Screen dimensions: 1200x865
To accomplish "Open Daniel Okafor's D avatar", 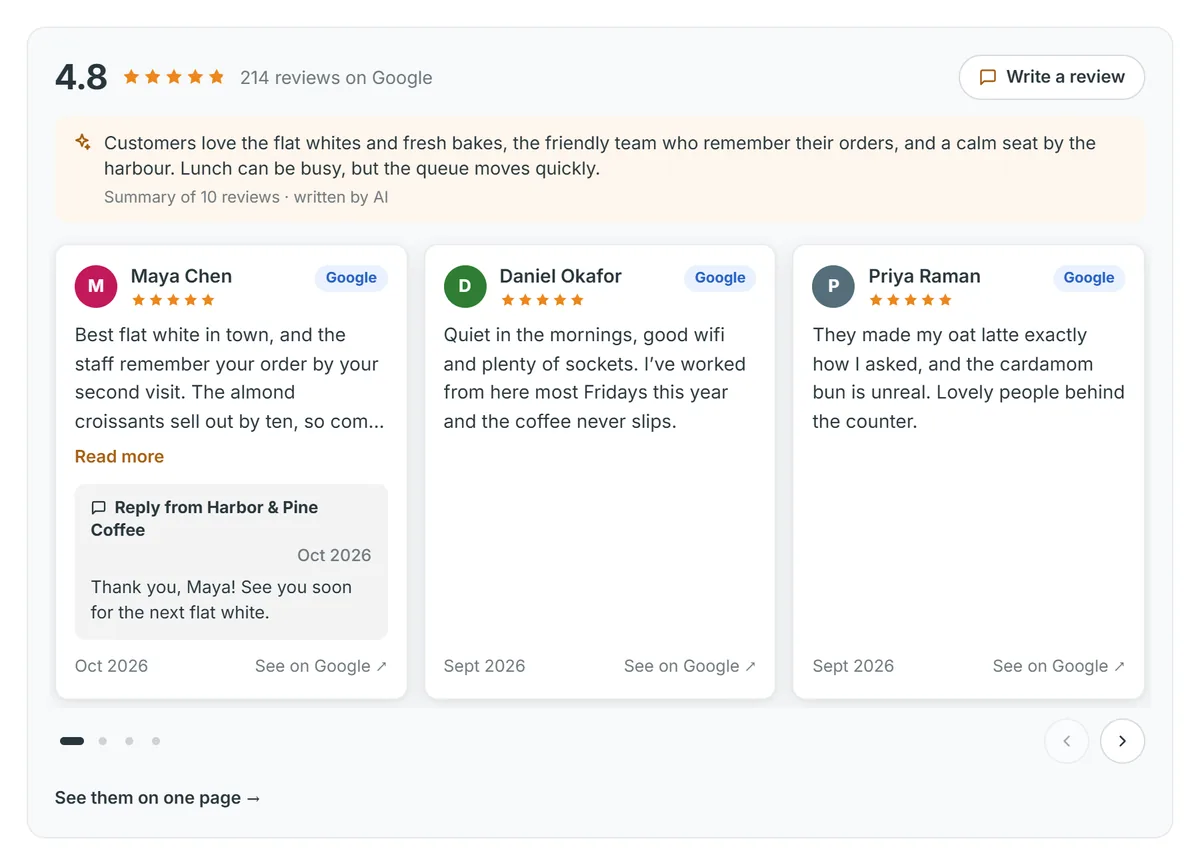I will point(465,286).
